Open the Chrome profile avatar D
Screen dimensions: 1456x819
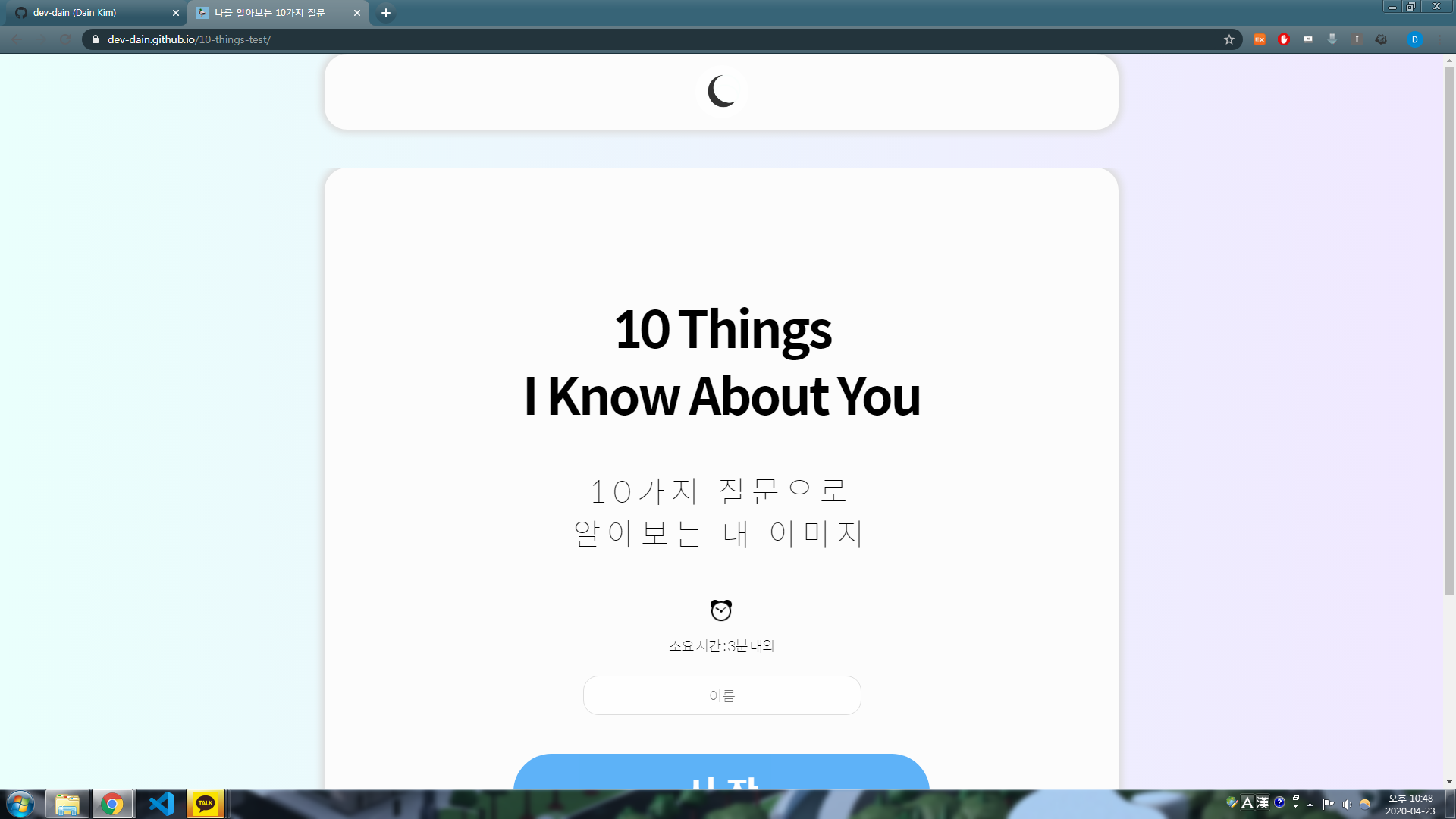click(1414, 39)
